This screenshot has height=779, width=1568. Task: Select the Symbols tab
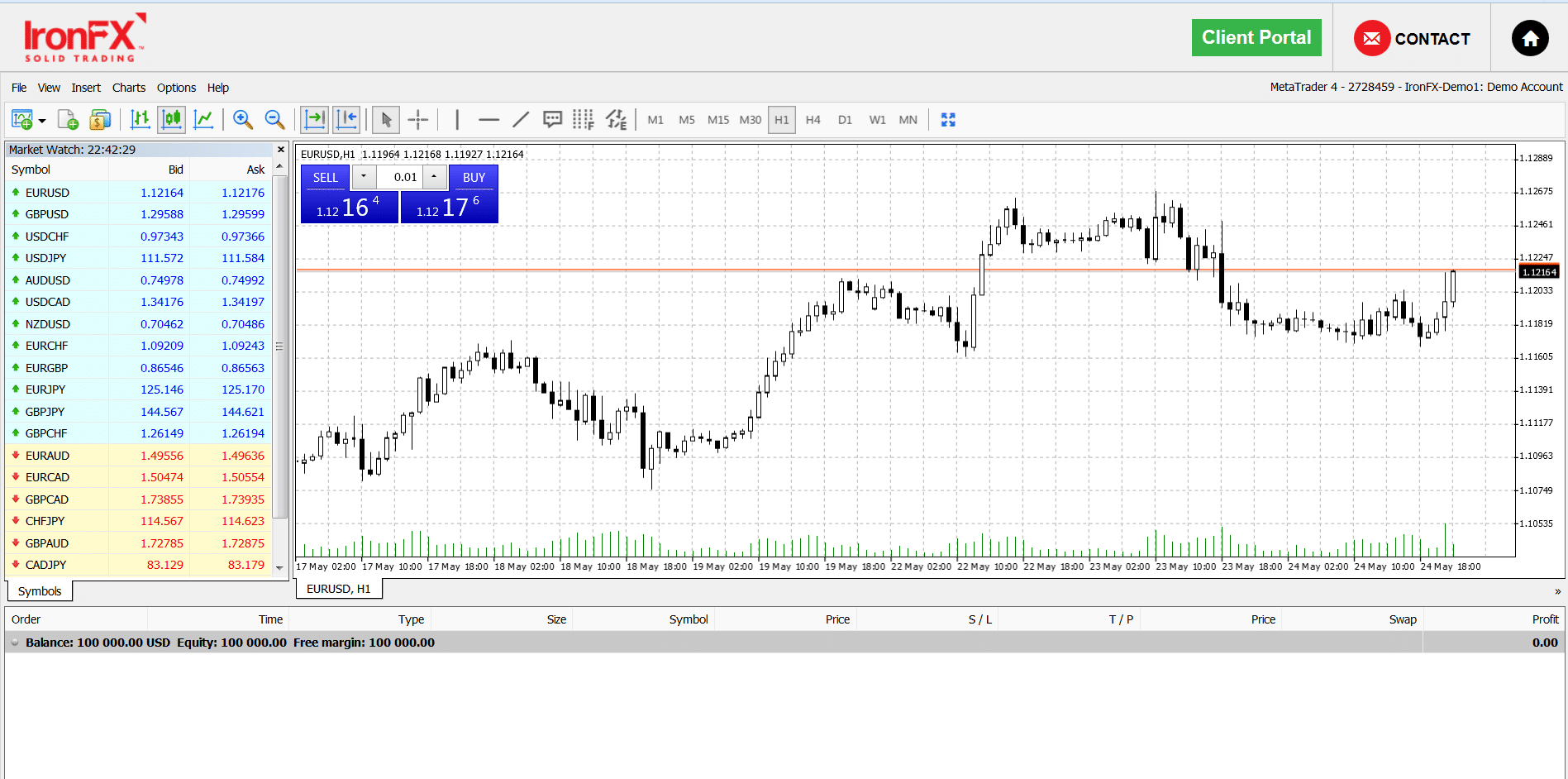[40, 591]
